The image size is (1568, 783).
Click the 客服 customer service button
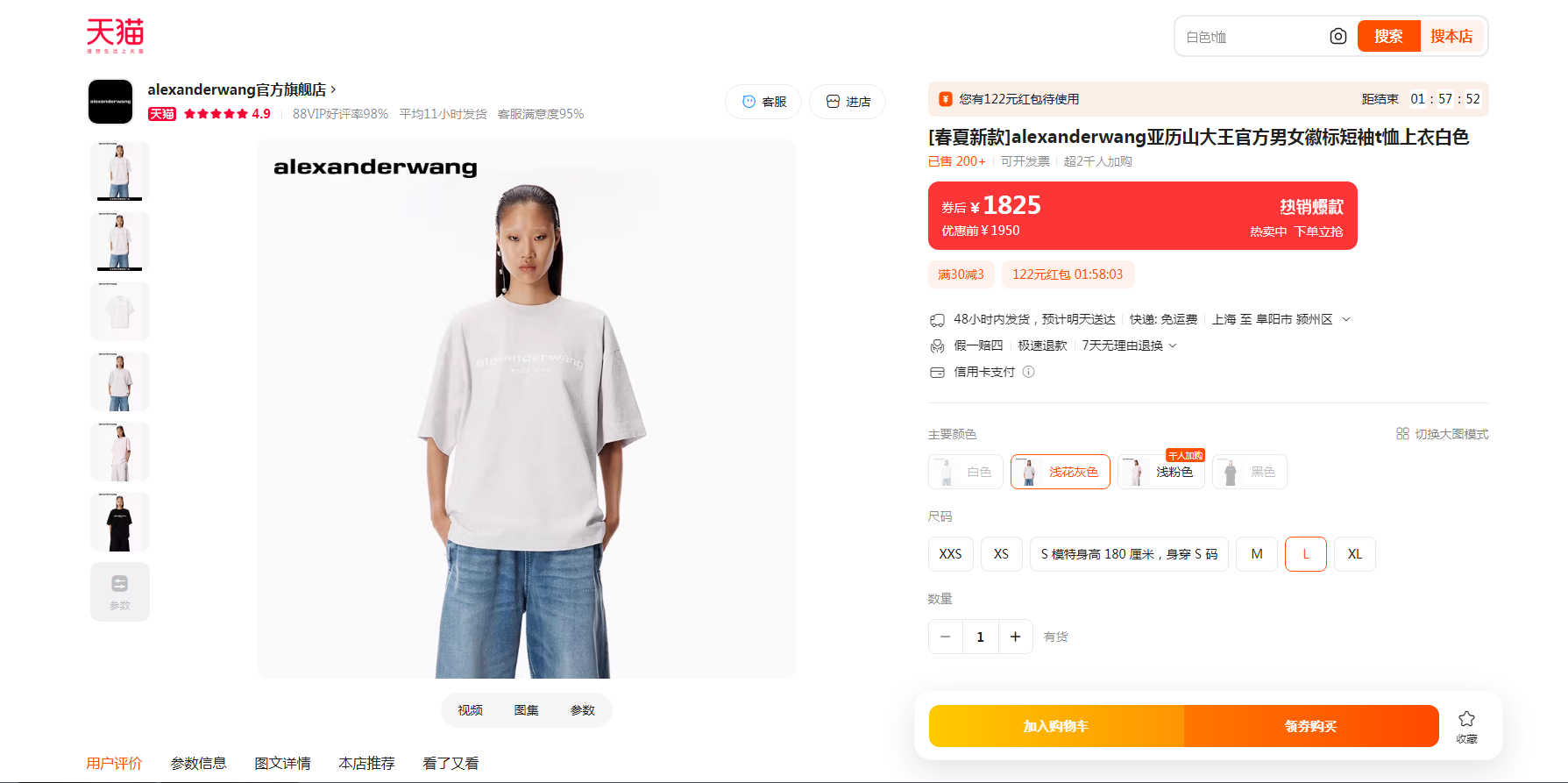click(x=764, y=102)
